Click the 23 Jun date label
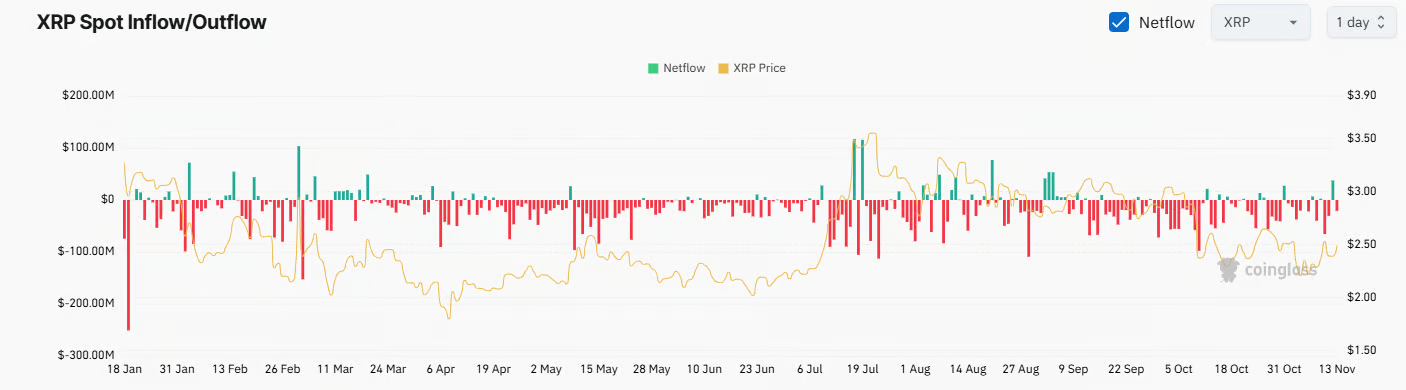1406x390 pixels. pos(757,369)
